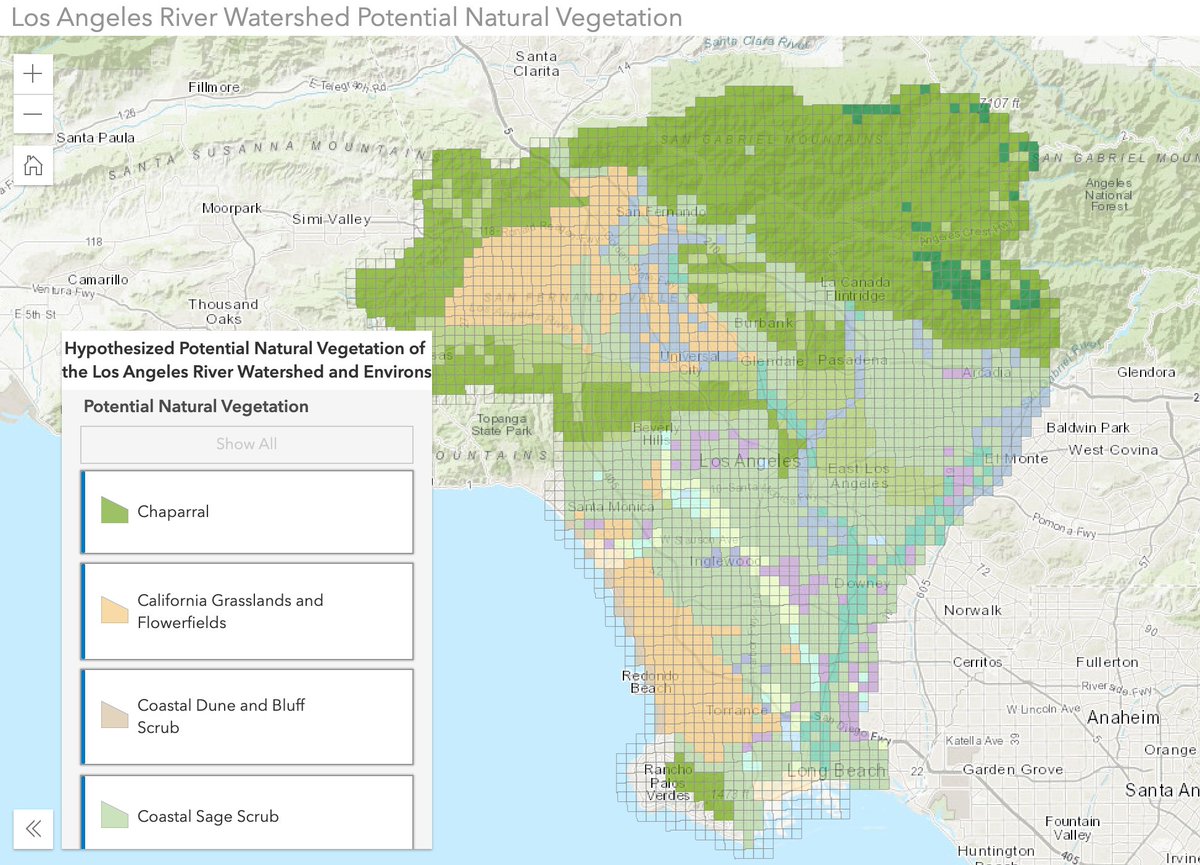Click the Fullerton map label
The width and height of the screenshot is (1200, 865).
point(1107,662)
